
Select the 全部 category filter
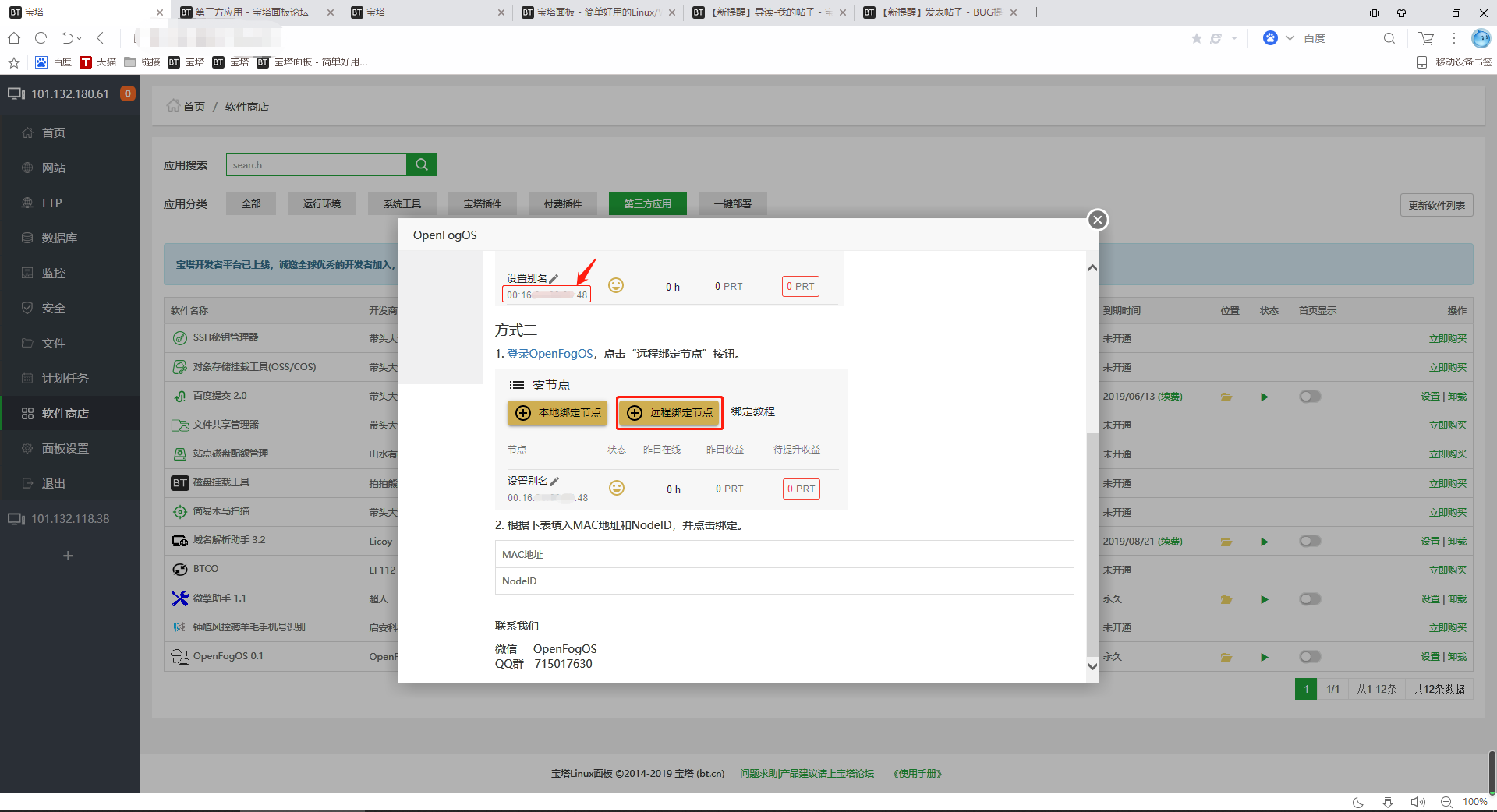pyautogui.click(x=251, y=204)
